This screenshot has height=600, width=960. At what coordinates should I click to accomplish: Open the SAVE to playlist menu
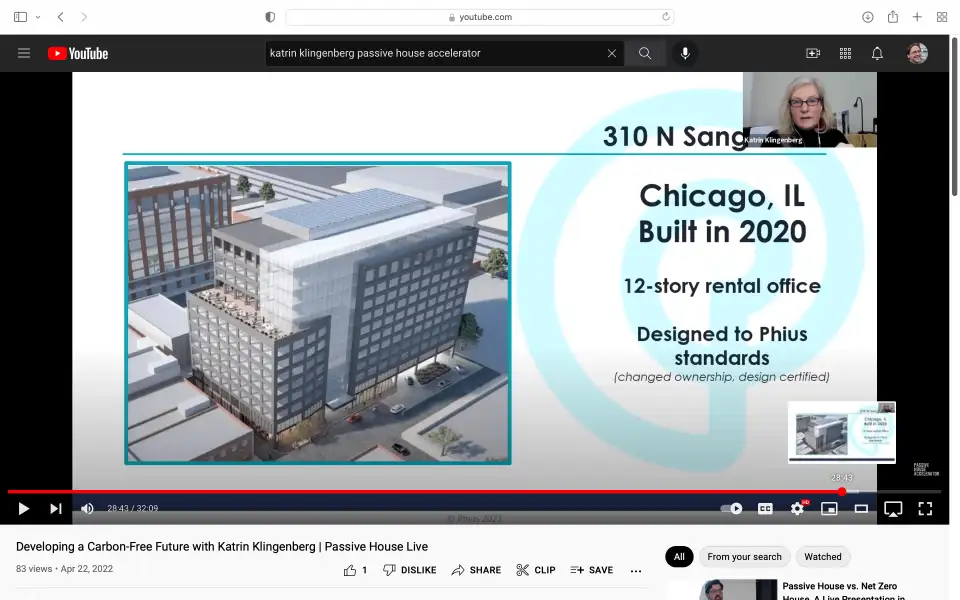592,570
